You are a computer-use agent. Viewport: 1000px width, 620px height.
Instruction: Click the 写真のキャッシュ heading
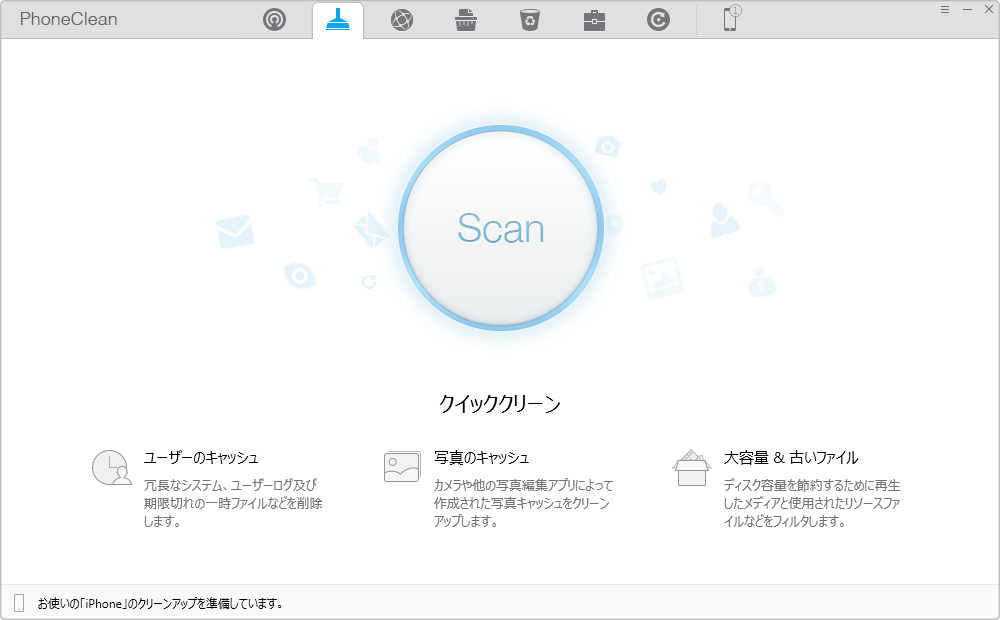482,457
